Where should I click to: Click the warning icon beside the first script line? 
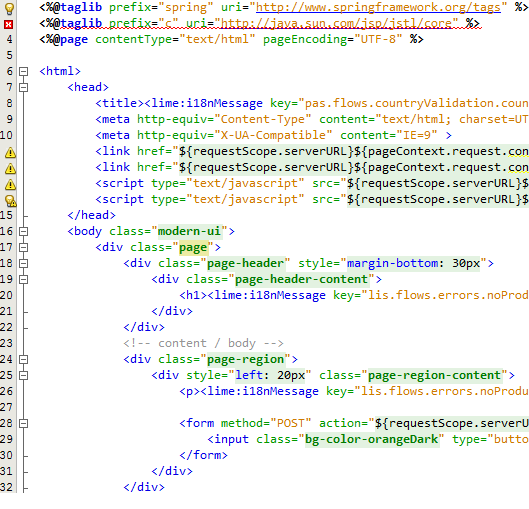point(10,185)
